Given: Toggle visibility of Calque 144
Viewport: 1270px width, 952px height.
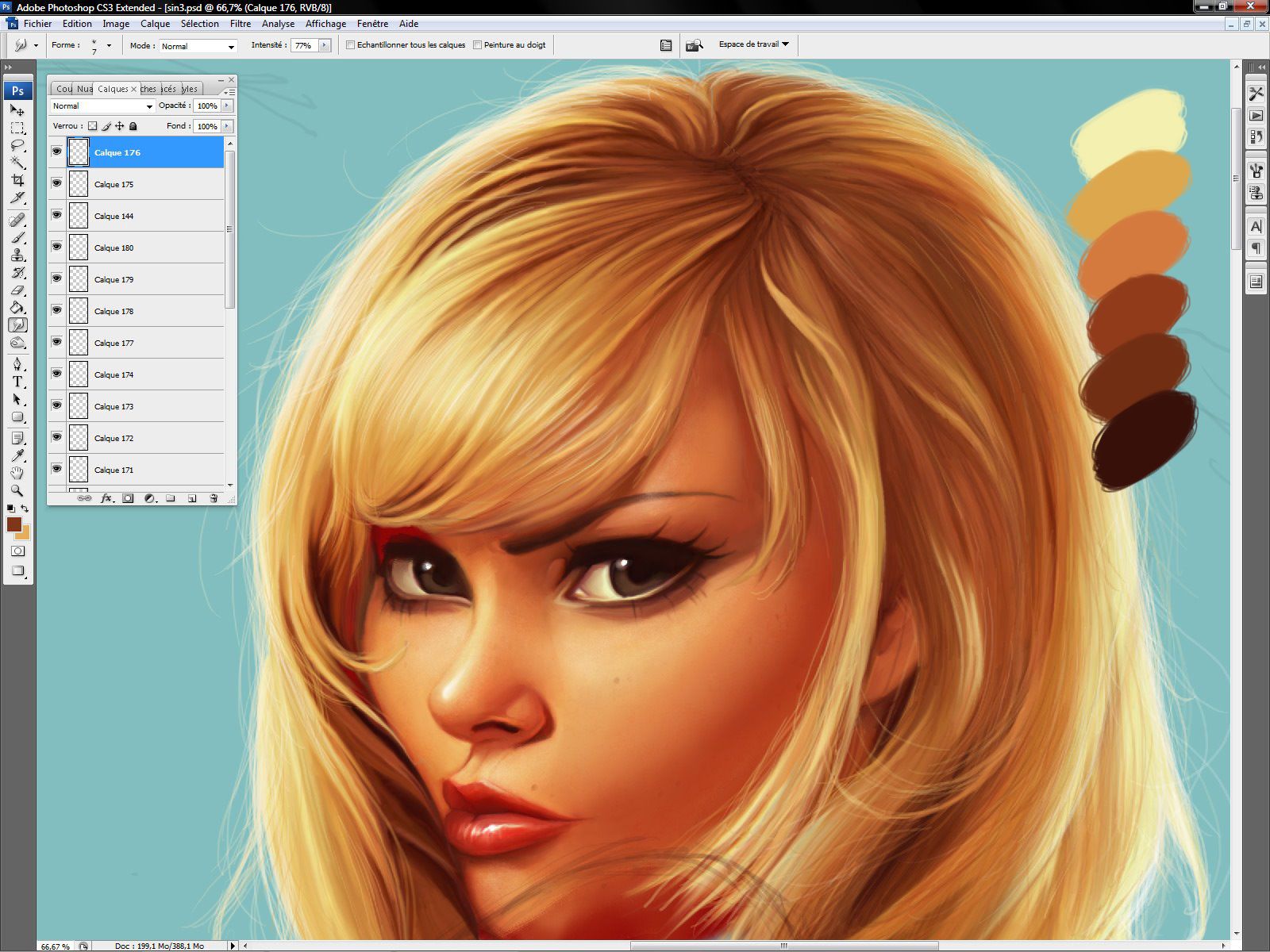Looking at the screenshot, I should coord(56,215).
